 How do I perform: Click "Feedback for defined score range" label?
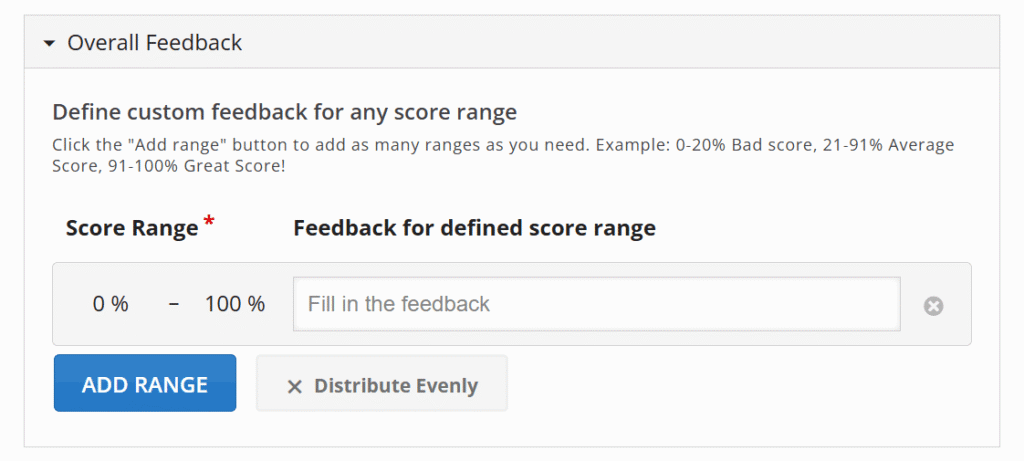point(474,228)
